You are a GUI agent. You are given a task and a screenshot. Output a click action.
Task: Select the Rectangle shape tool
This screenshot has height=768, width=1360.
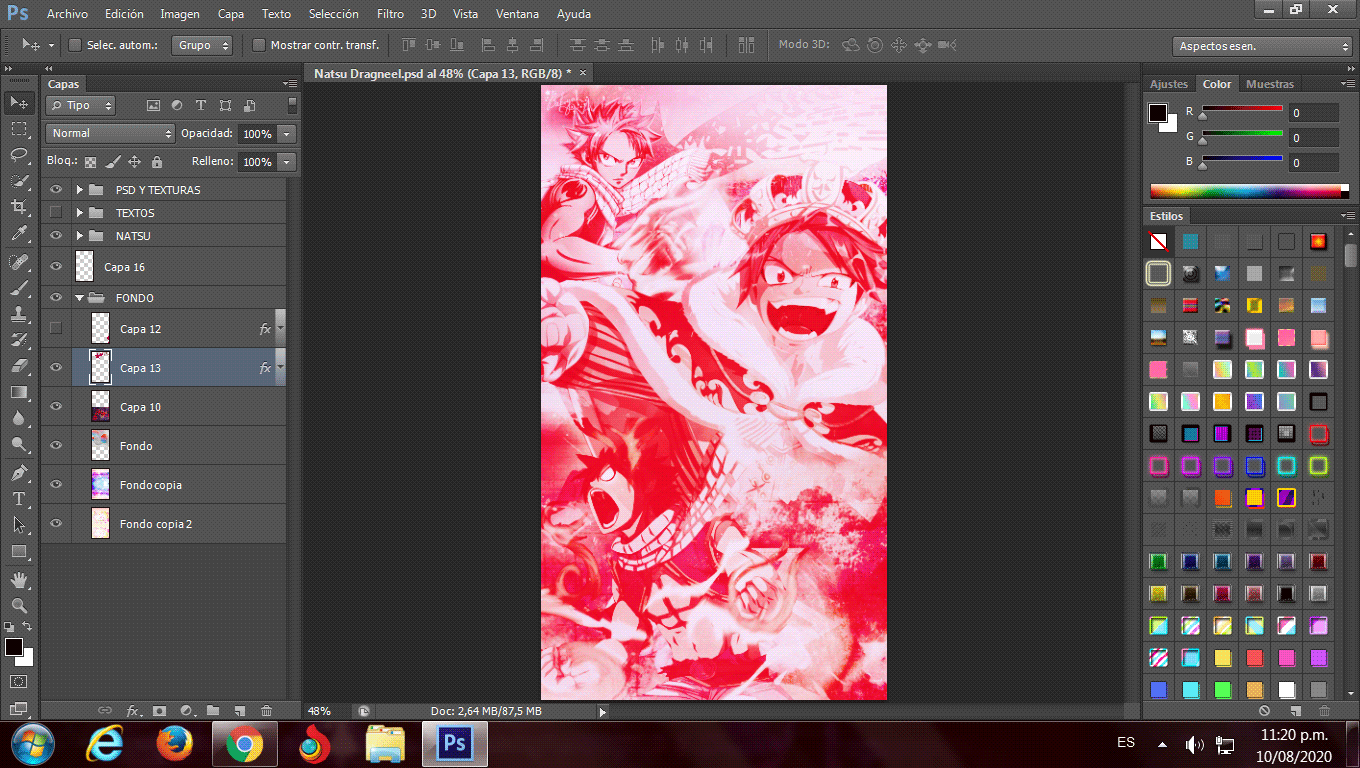click(x=18, y=551)
